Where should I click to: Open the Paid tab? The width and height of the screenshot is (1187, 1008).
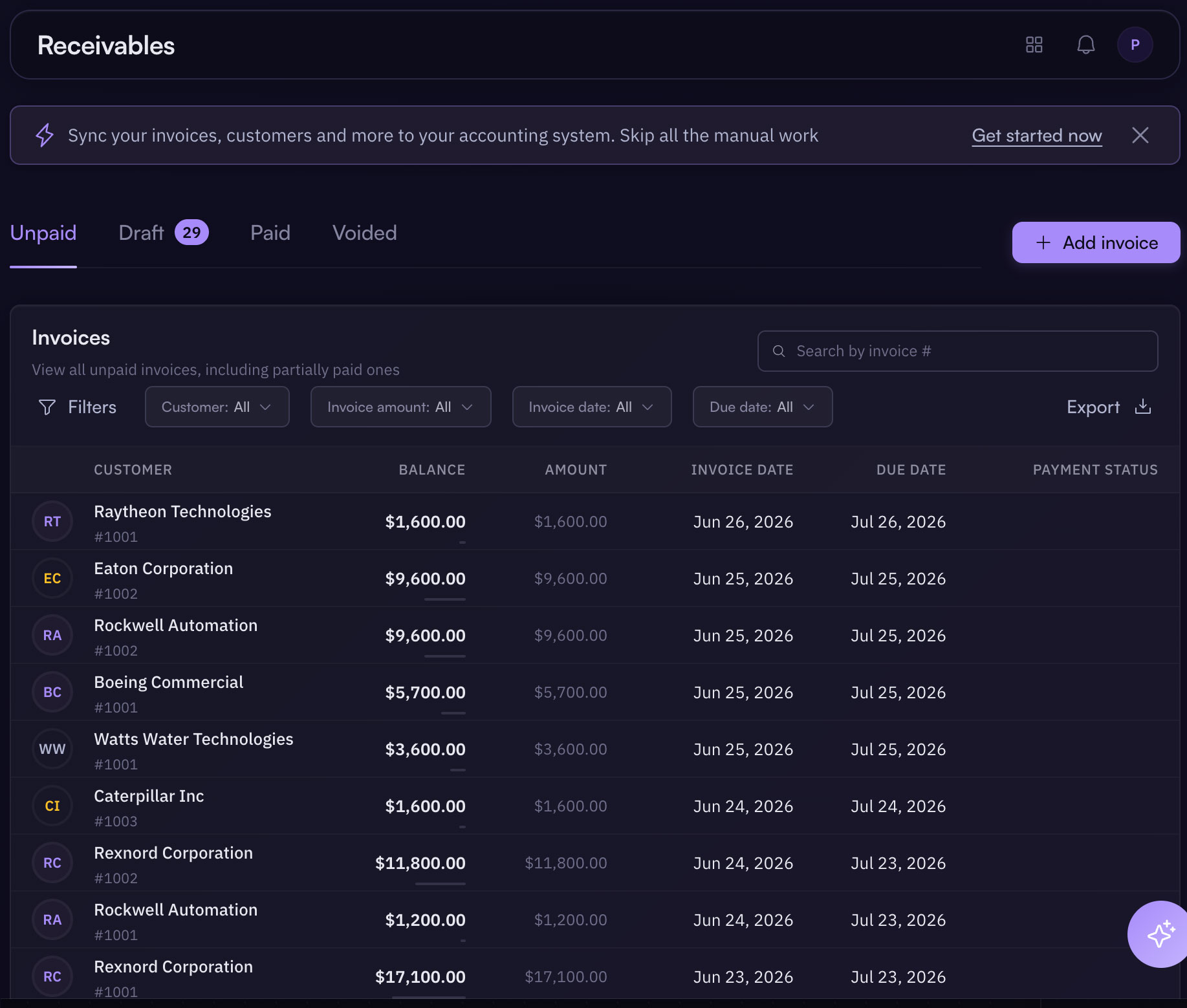270,233
